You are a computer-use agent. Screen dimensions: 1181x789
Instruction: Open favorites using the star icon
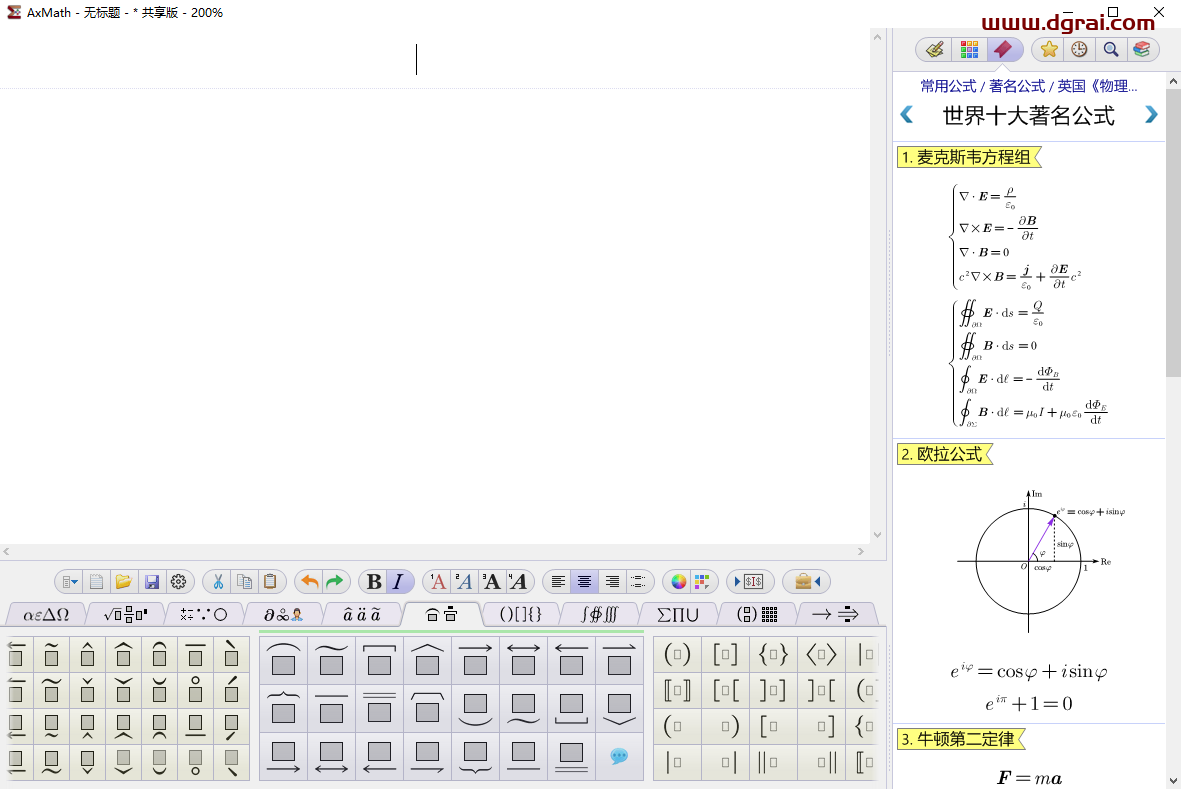[1048, 48]
